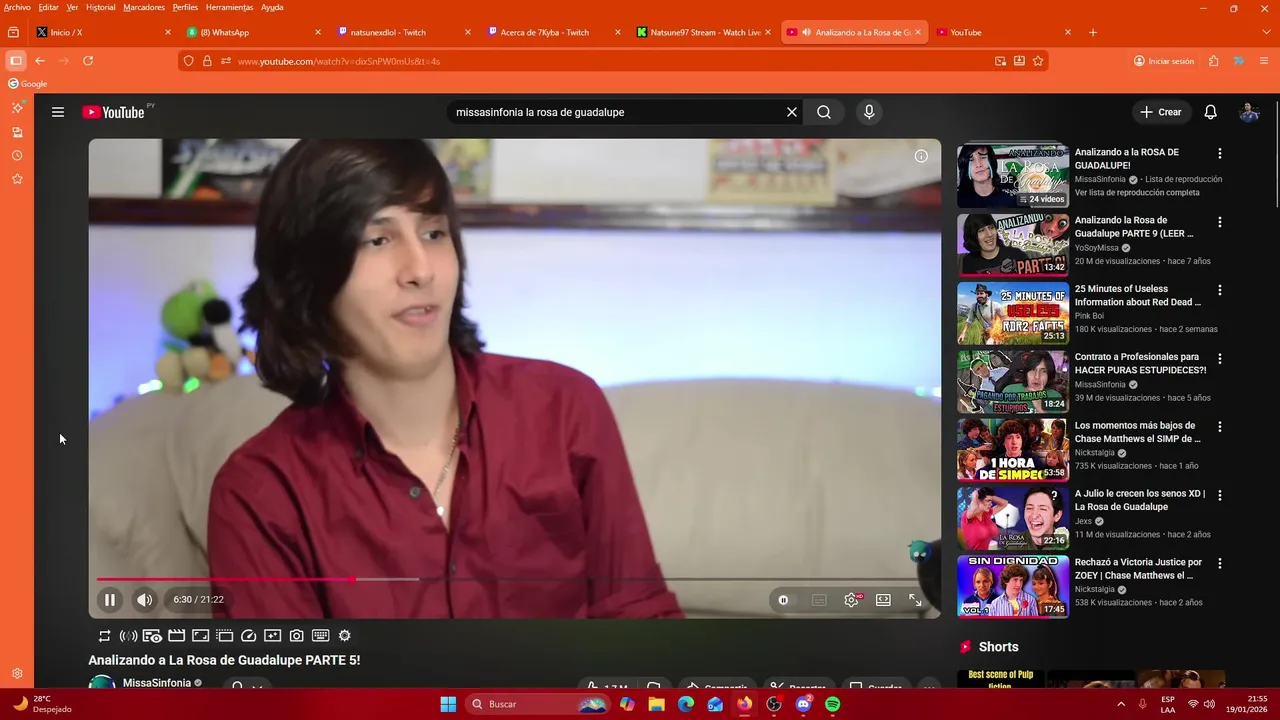Open the account avatar menu
Image resolution: width=1280 pixels, height=720 pixels.
pos(1249,112)
